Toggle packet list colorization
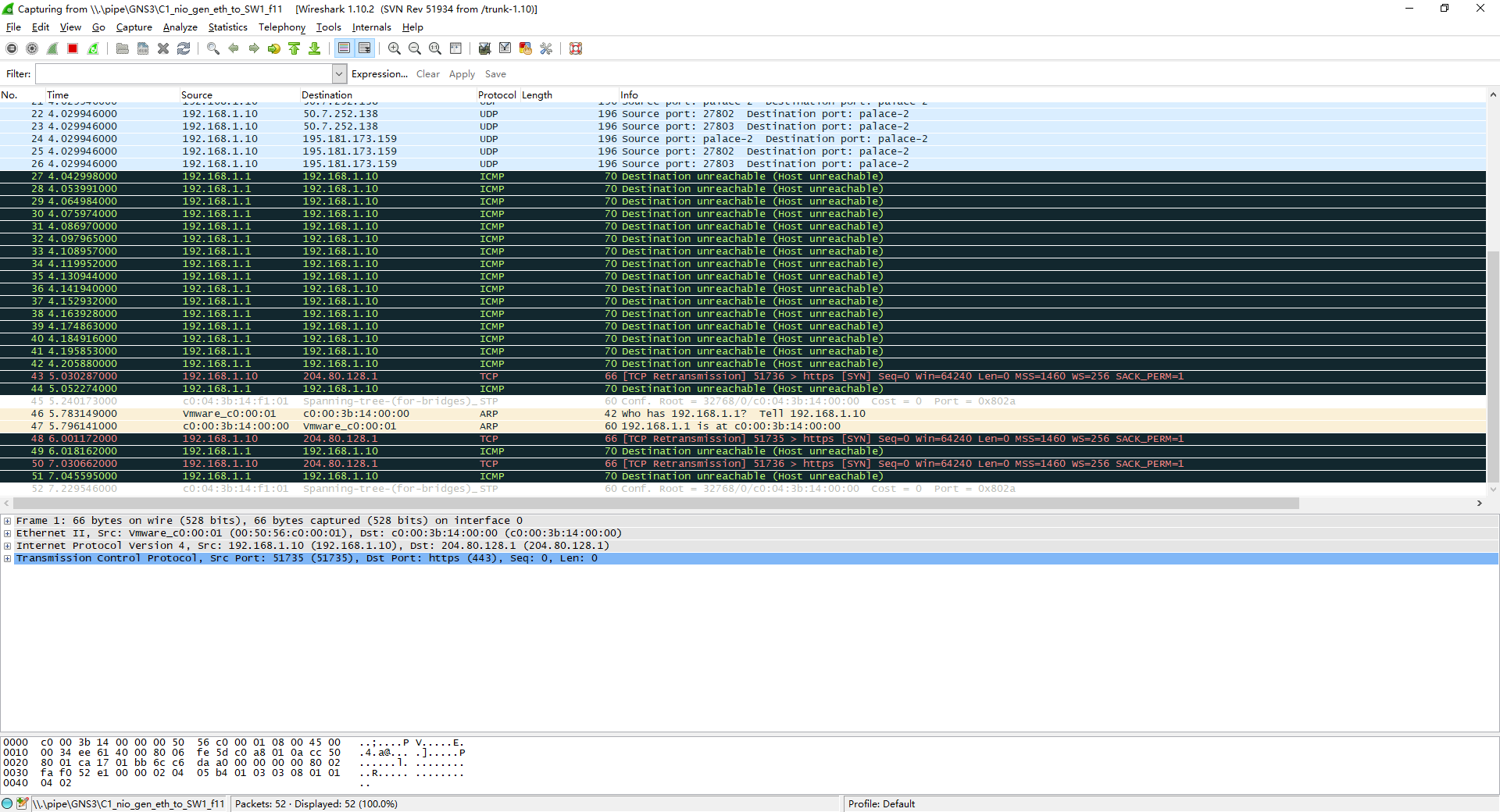The height and width of the screenshot is (812, 1500). (x=344, y=48)
